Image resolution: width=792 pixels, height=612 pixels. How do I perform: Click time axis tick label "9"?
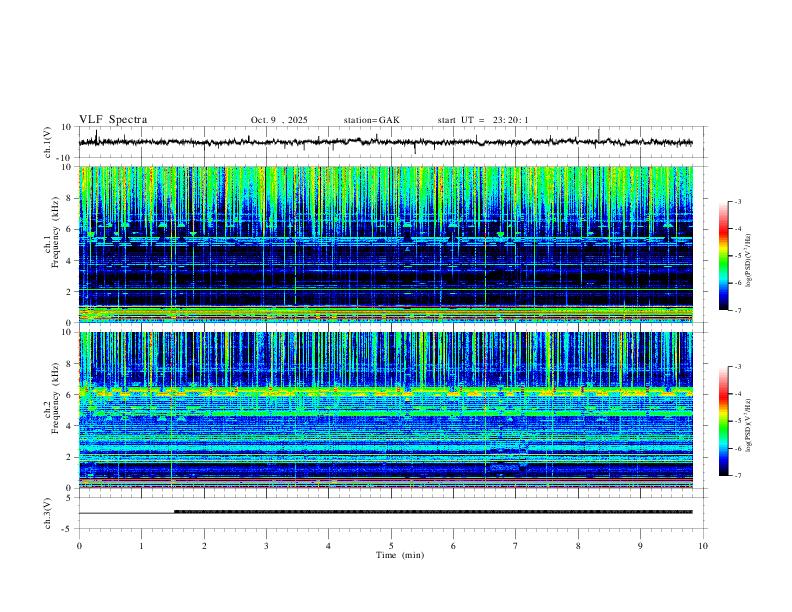640,546
